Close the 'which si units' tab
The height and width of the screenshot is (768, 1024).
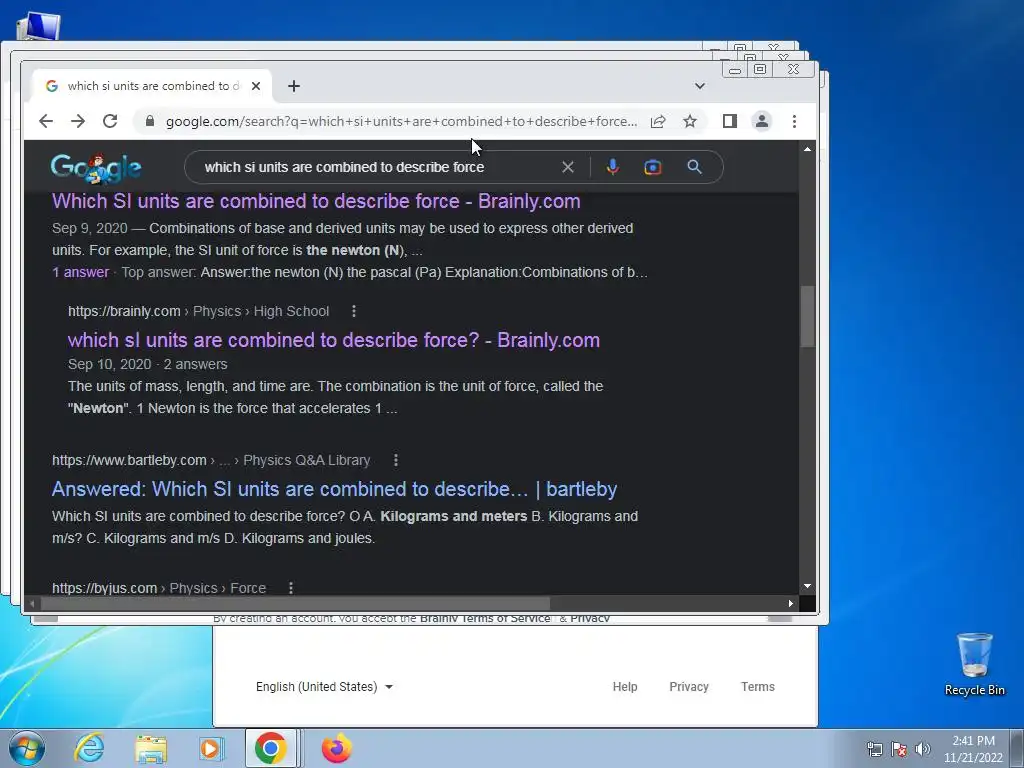point(256,86)
